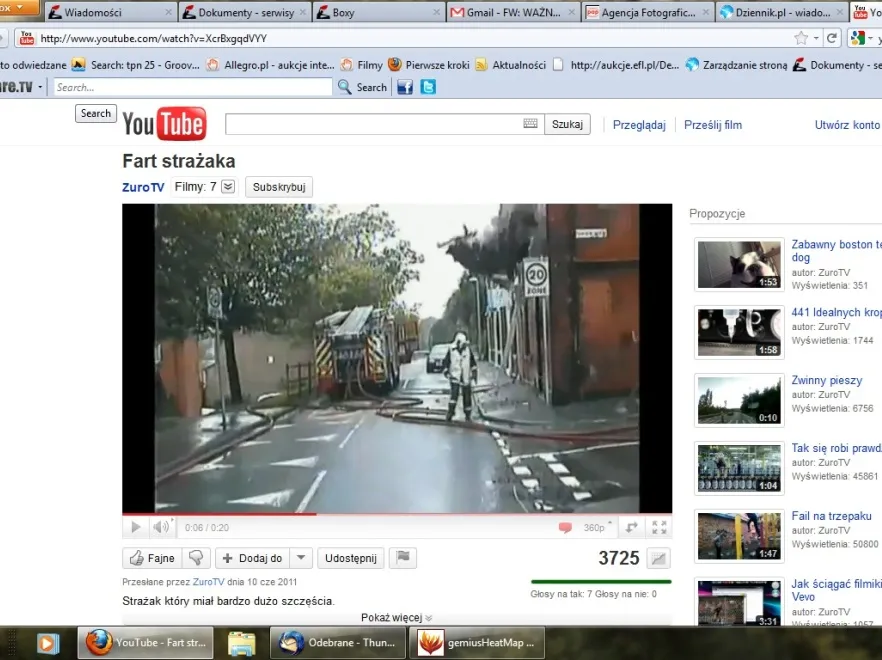Screen dimensions: 882x660
Task: Toggle the expand player size icon
Action: [630, 527]
